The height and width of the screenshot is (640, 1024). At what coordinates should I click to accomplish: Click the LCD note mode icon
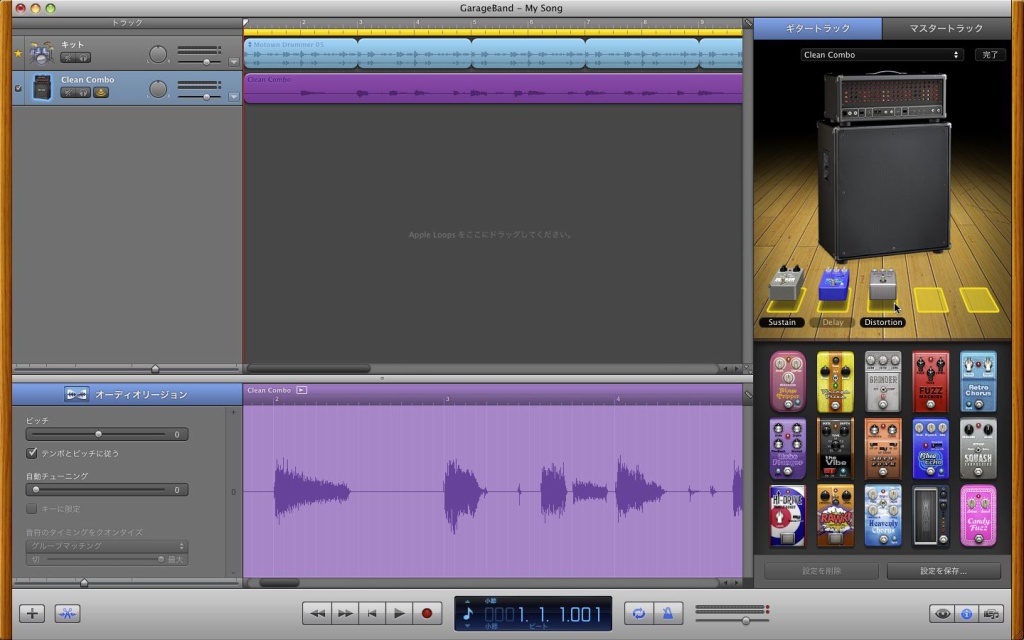click(x=468, y=613)
